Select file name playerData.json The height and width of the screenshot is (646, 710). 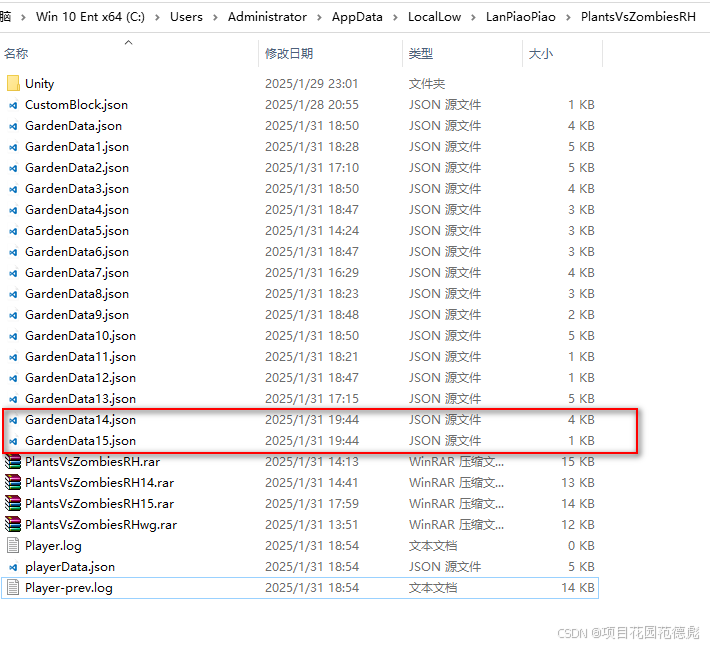tap(70, 567)
